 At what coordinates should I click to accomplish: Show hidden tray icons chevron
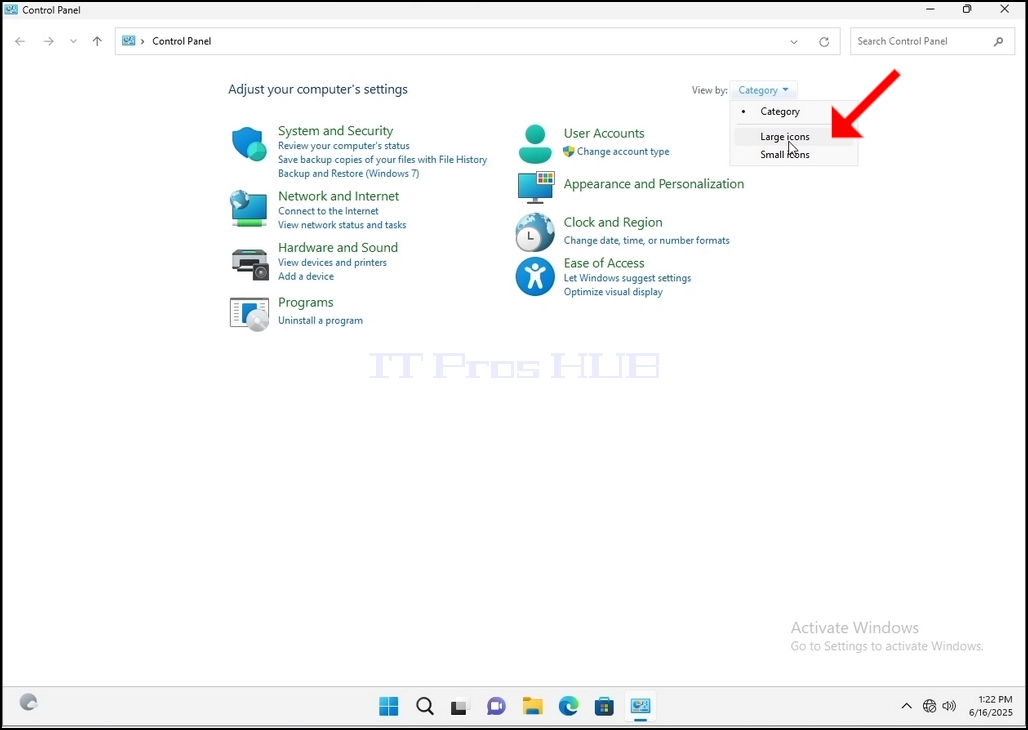906,706
